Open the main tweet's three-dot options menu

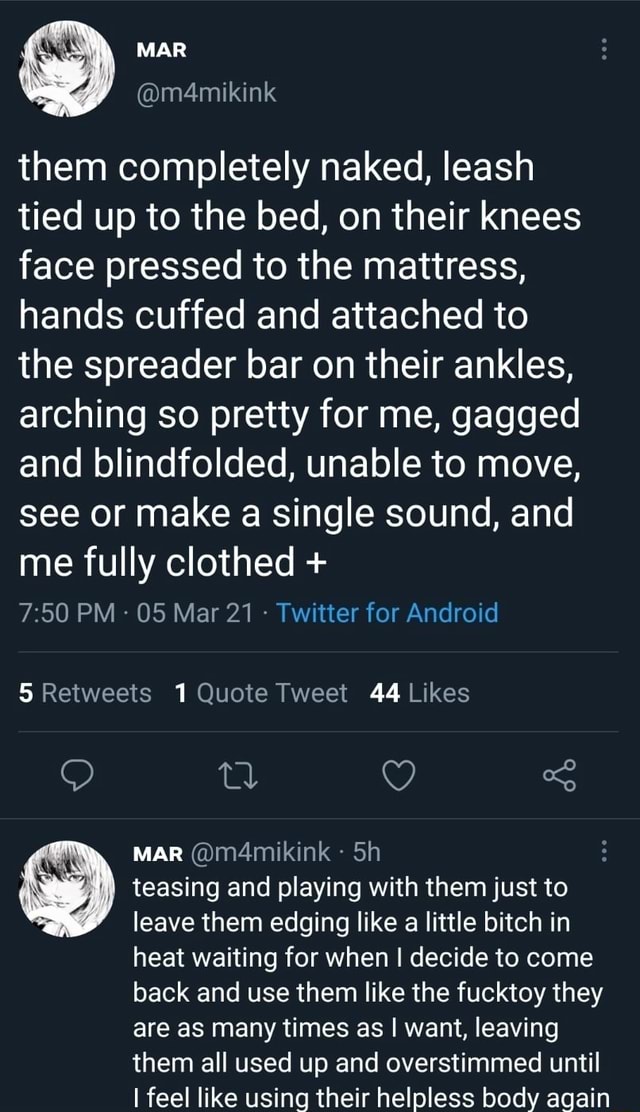(602, 50)
